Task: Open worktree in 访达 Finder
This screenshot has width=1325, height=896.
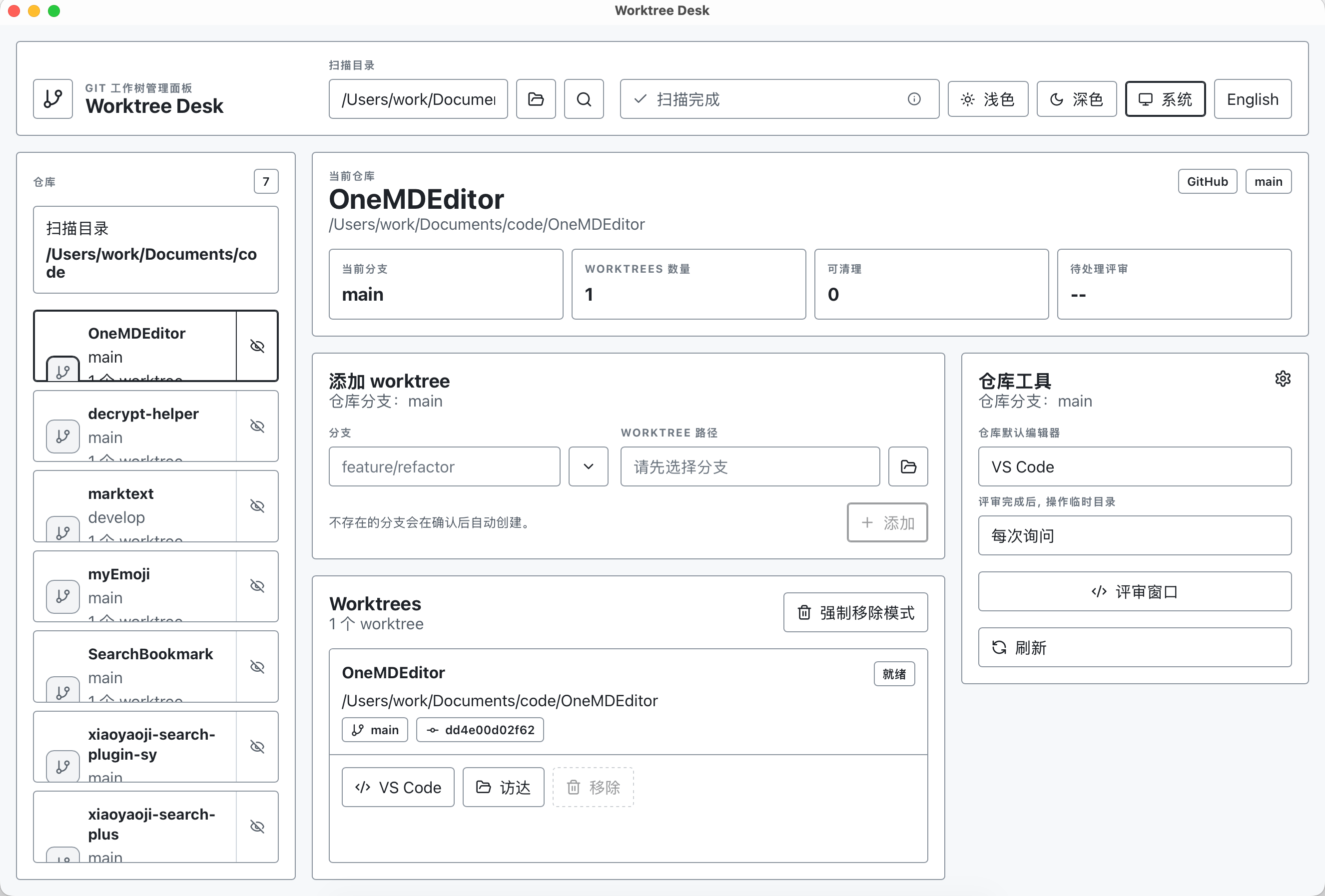Action: point(504,787)
